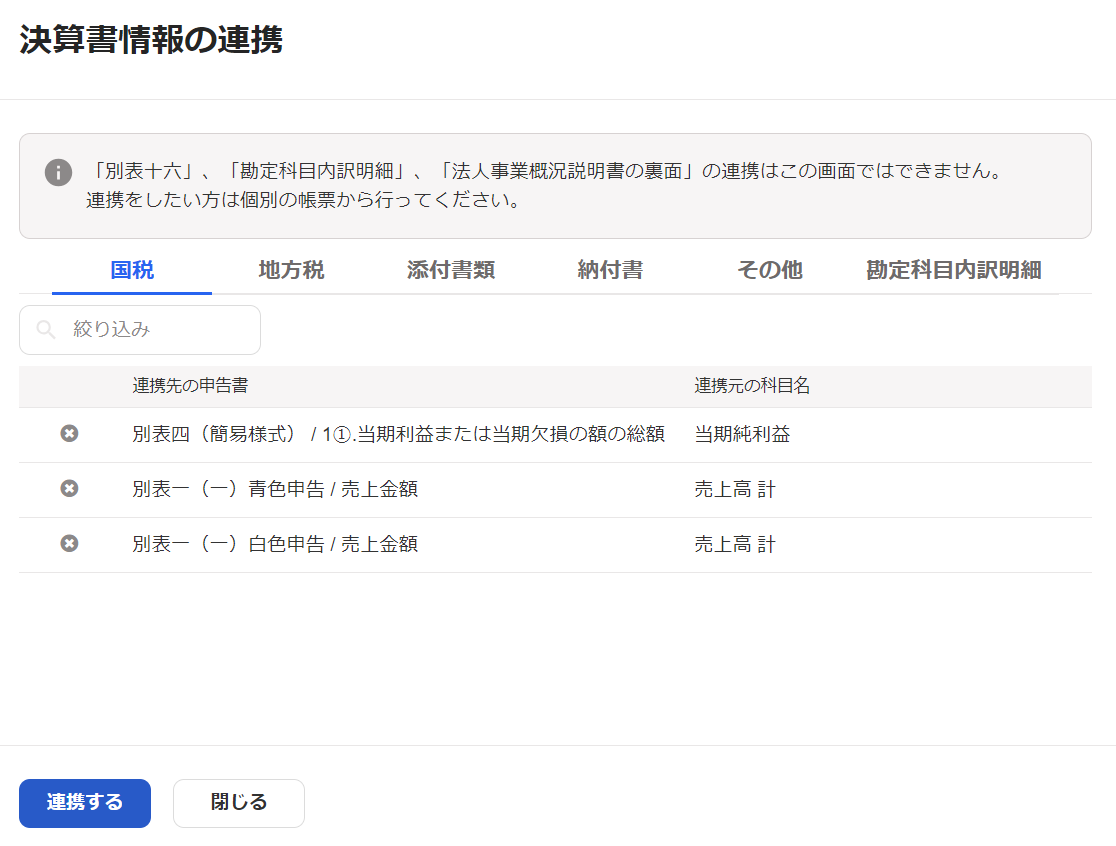Click the 連携元の科目名 column header
The width and height of the screenshot is (1116, 846).
[752, 386]
